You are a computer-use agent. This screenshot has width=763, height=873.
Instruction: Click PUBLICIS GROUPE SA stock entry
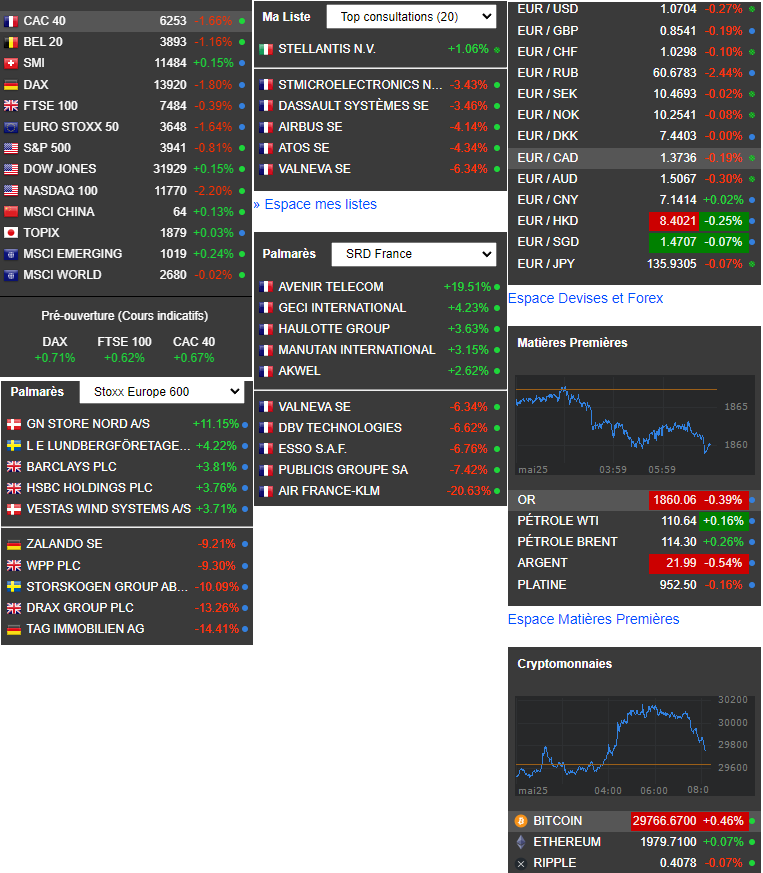[343, 470]
